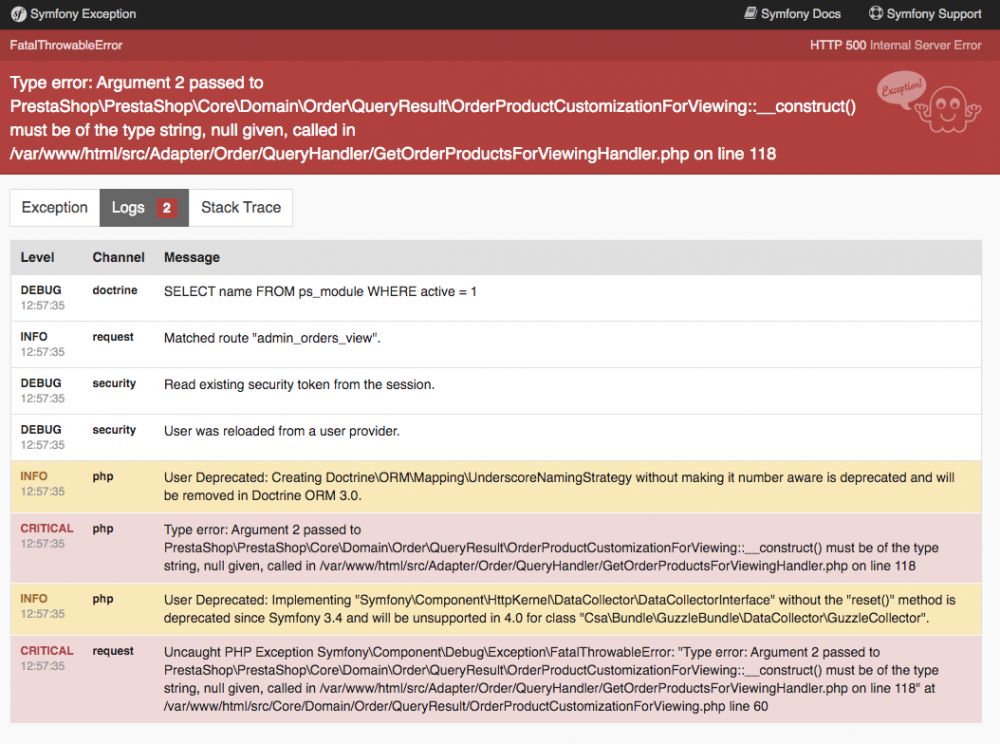Click the security channel beside Read existing token
The image size is (1000, 744).
point(114,384)
